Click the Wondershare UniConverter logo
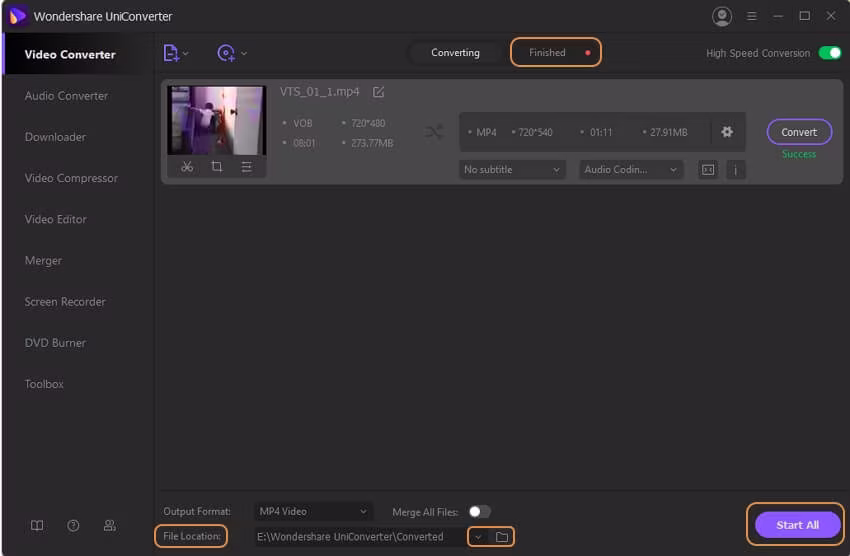 pyautogui.click(x=17, y=16)
